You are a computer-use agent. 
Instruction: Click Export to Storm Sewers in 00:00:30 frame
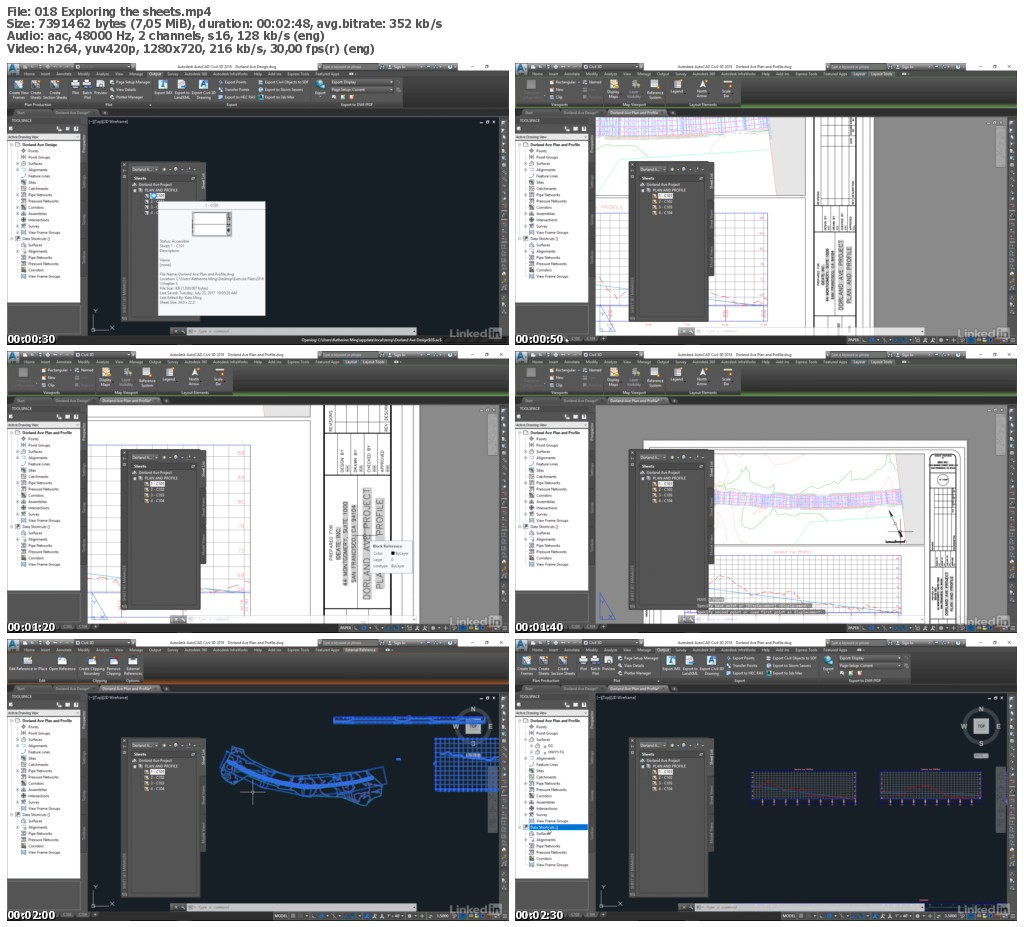click(281, 89)
